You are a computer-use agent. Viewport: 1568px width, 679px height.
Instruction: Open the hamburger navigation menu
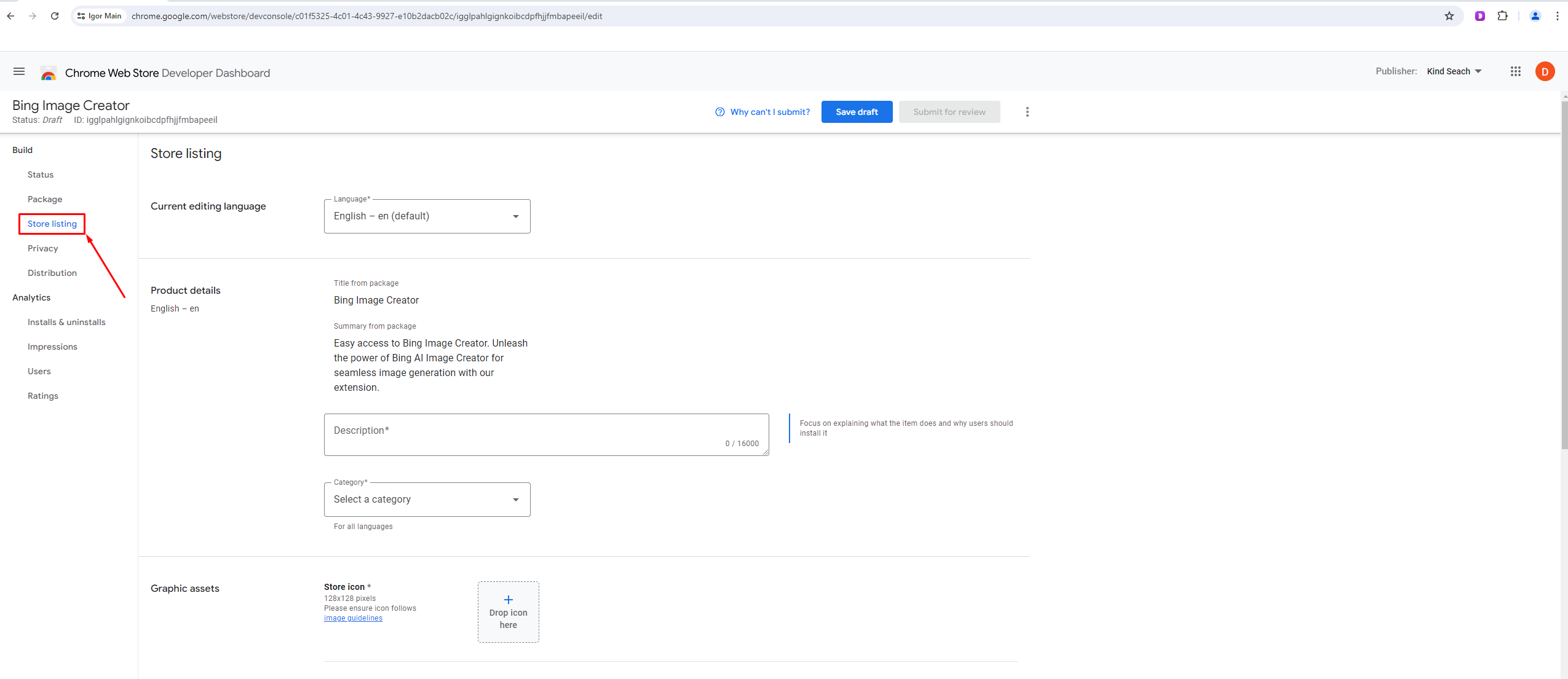(19, 72)
